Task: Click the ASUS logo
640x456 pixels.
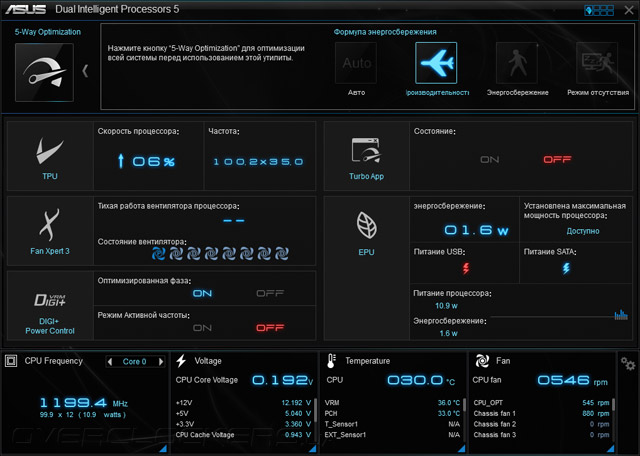Action: 25,9
